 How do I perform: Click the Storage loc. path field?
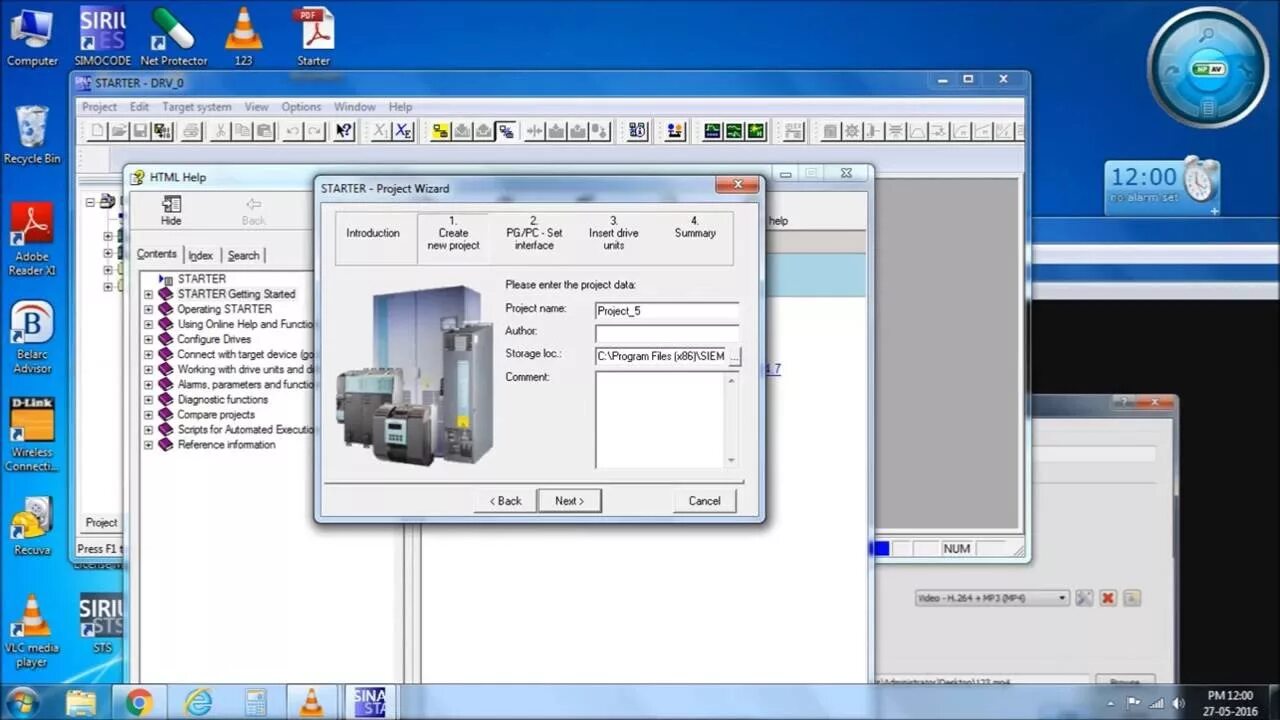661,356
